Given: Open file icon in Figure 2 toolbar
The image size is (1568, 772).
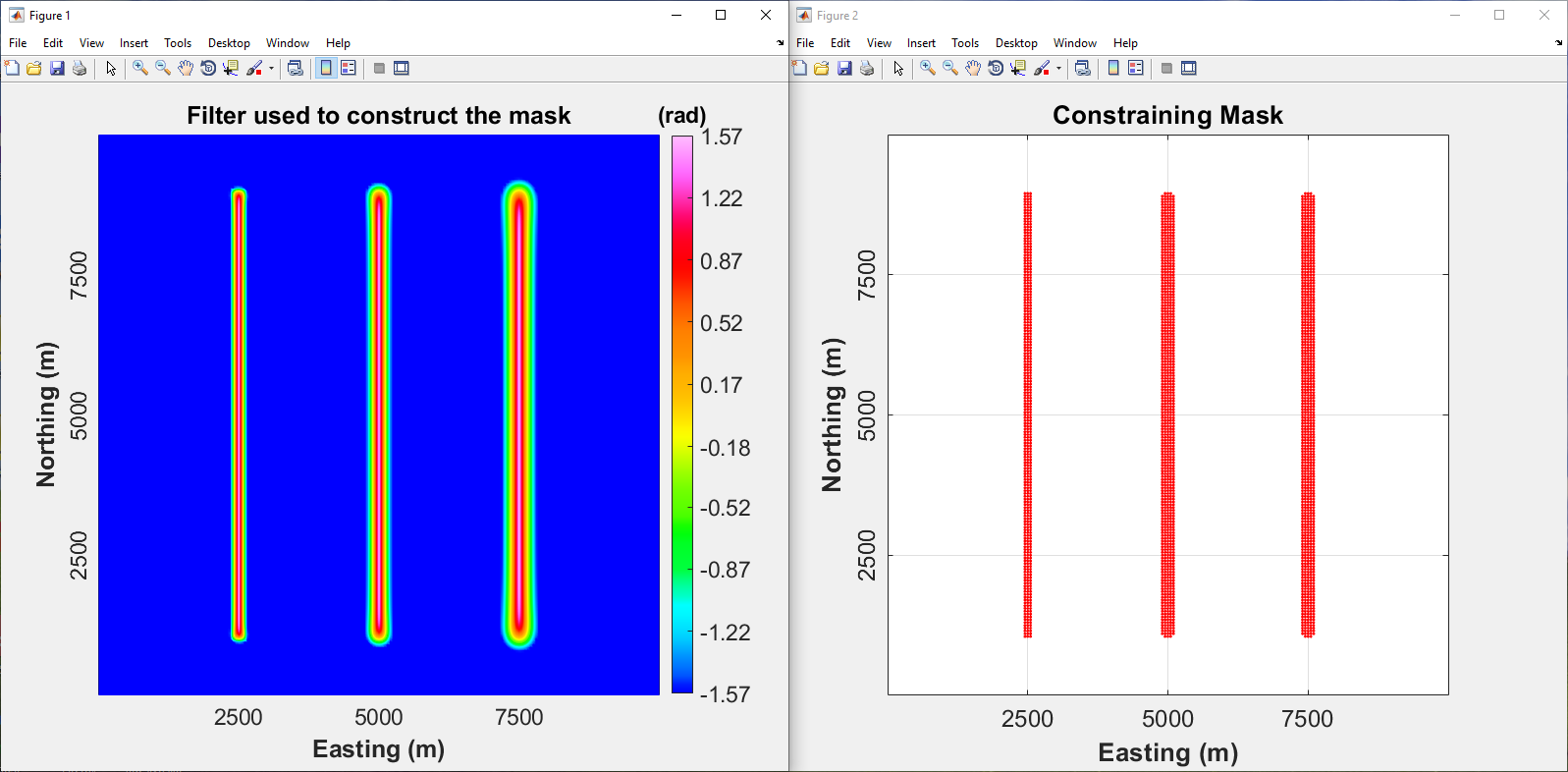Looking at the screenshot, I should (x=822, y=68).
